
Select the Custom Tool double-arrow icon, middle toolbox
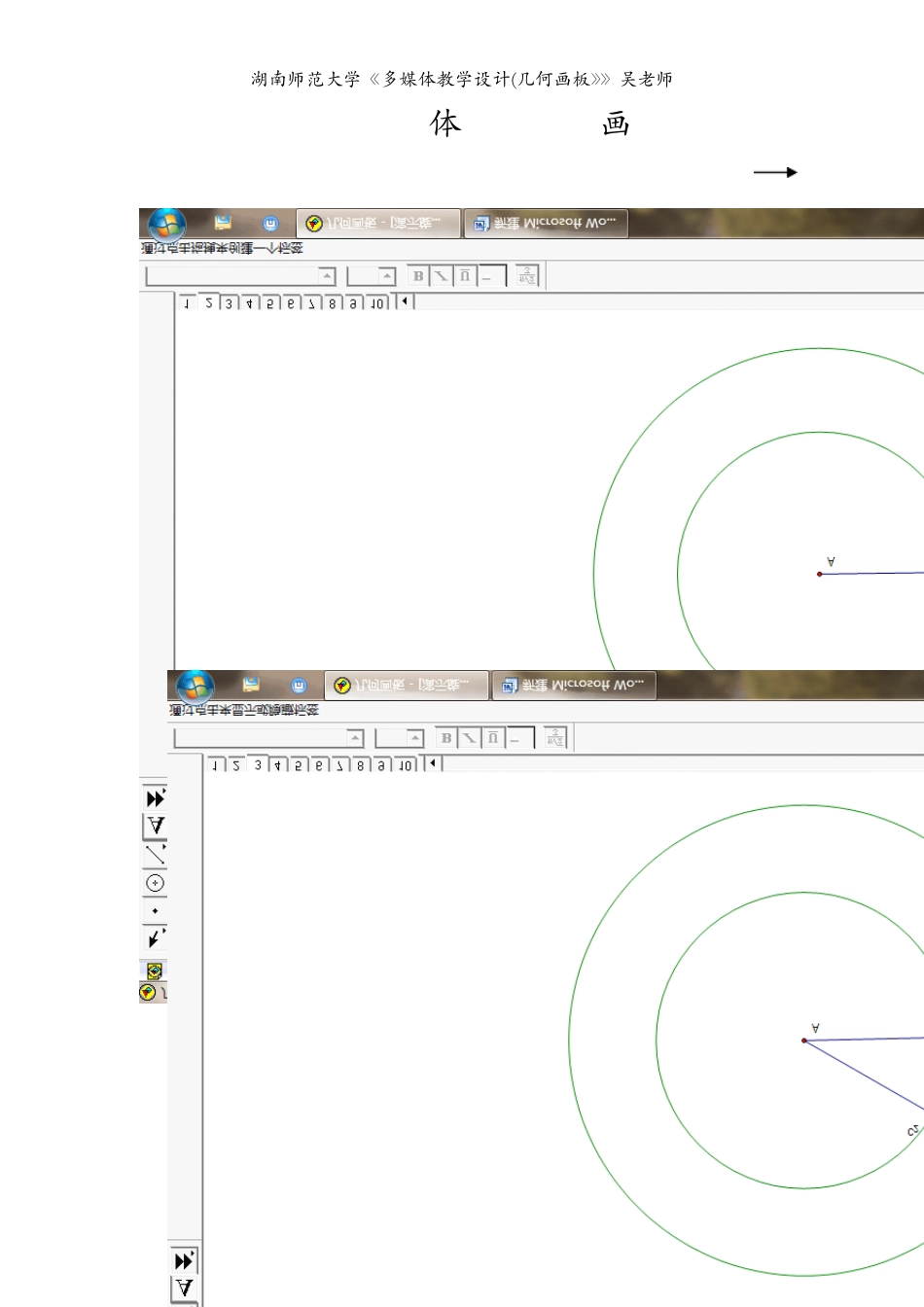[x=156, y=798]
